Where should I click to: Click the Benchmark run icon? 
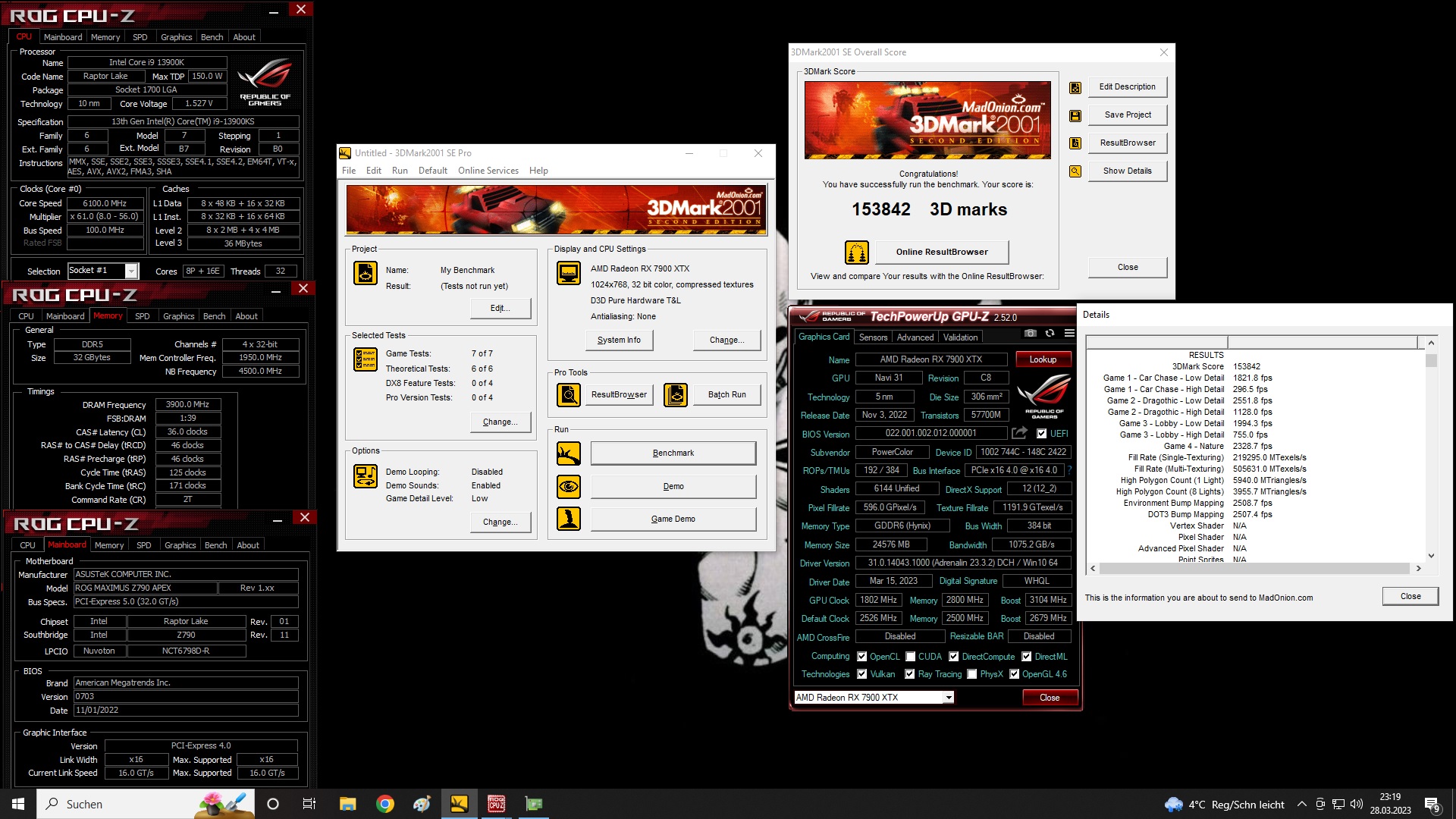(x=569, y=453)
